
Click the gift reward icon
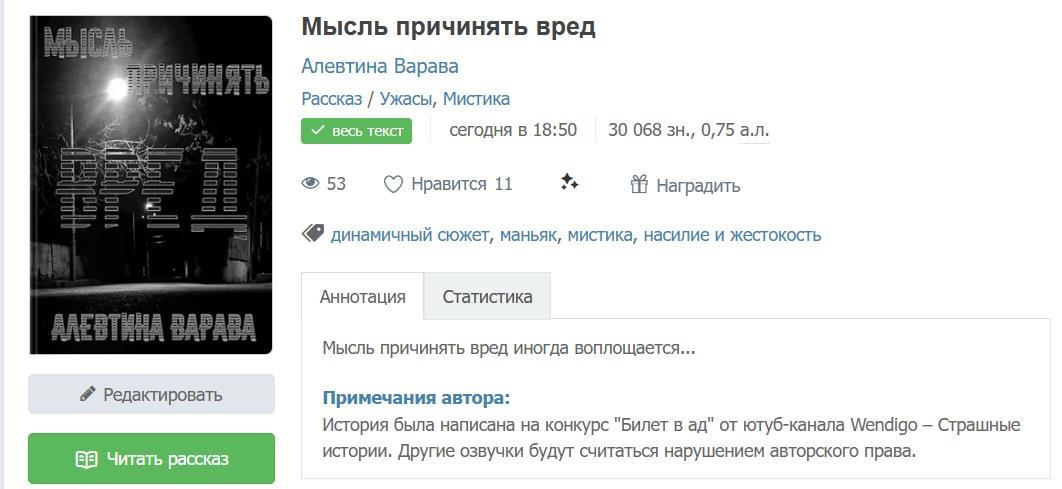coord(639,185)
